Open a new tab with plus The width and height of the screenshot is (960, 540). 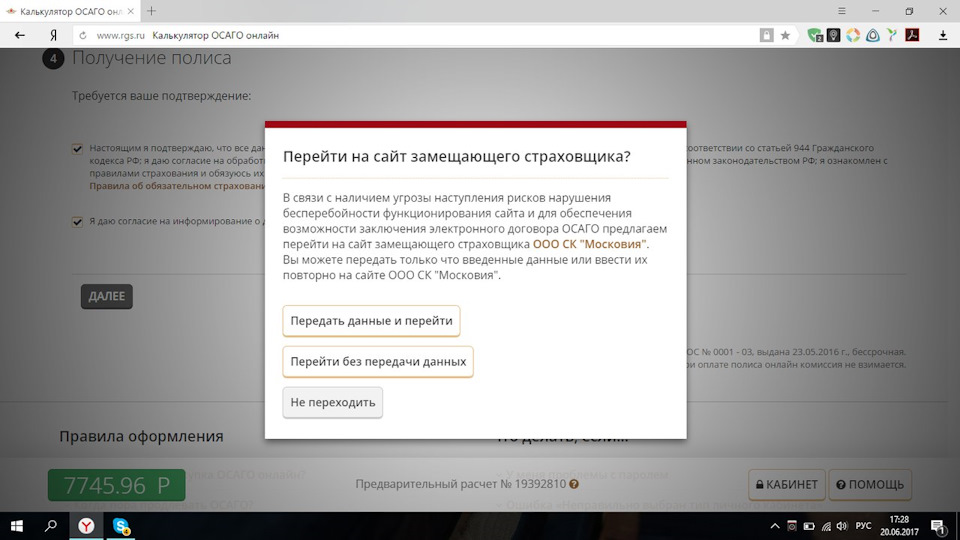pos(151,11)
